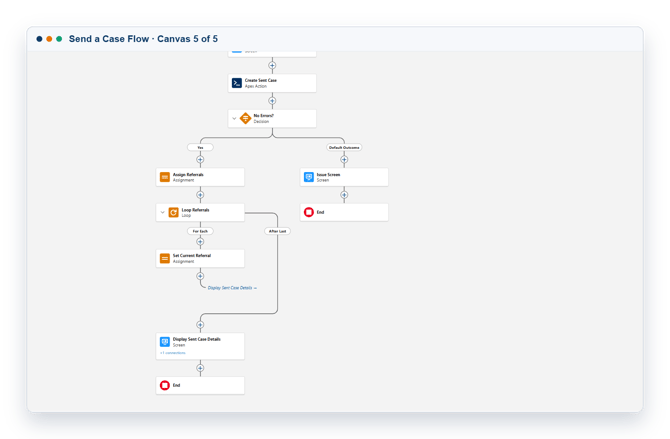
Task: Collapse the No Errors? decision chevron
Action: click(234, 118)
